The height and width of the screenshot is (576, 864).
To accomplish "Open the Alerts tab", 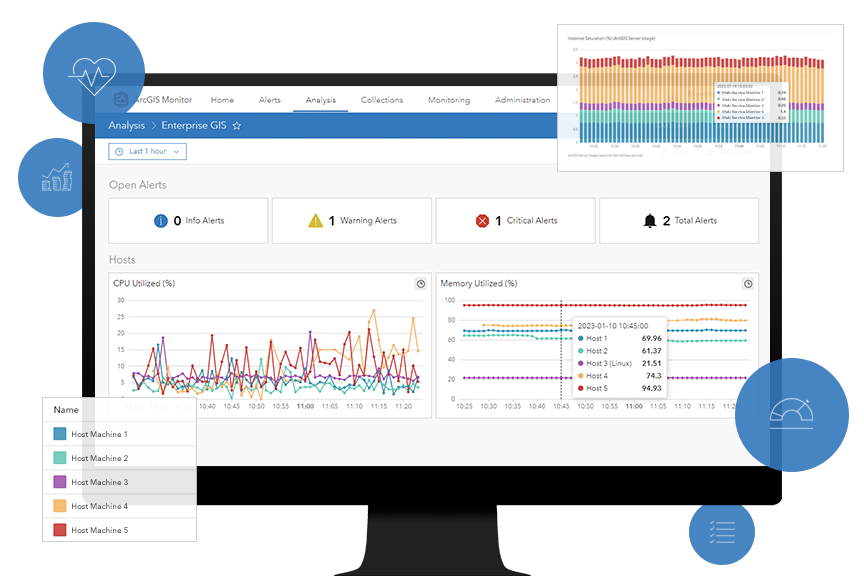I will click(270, 100).
